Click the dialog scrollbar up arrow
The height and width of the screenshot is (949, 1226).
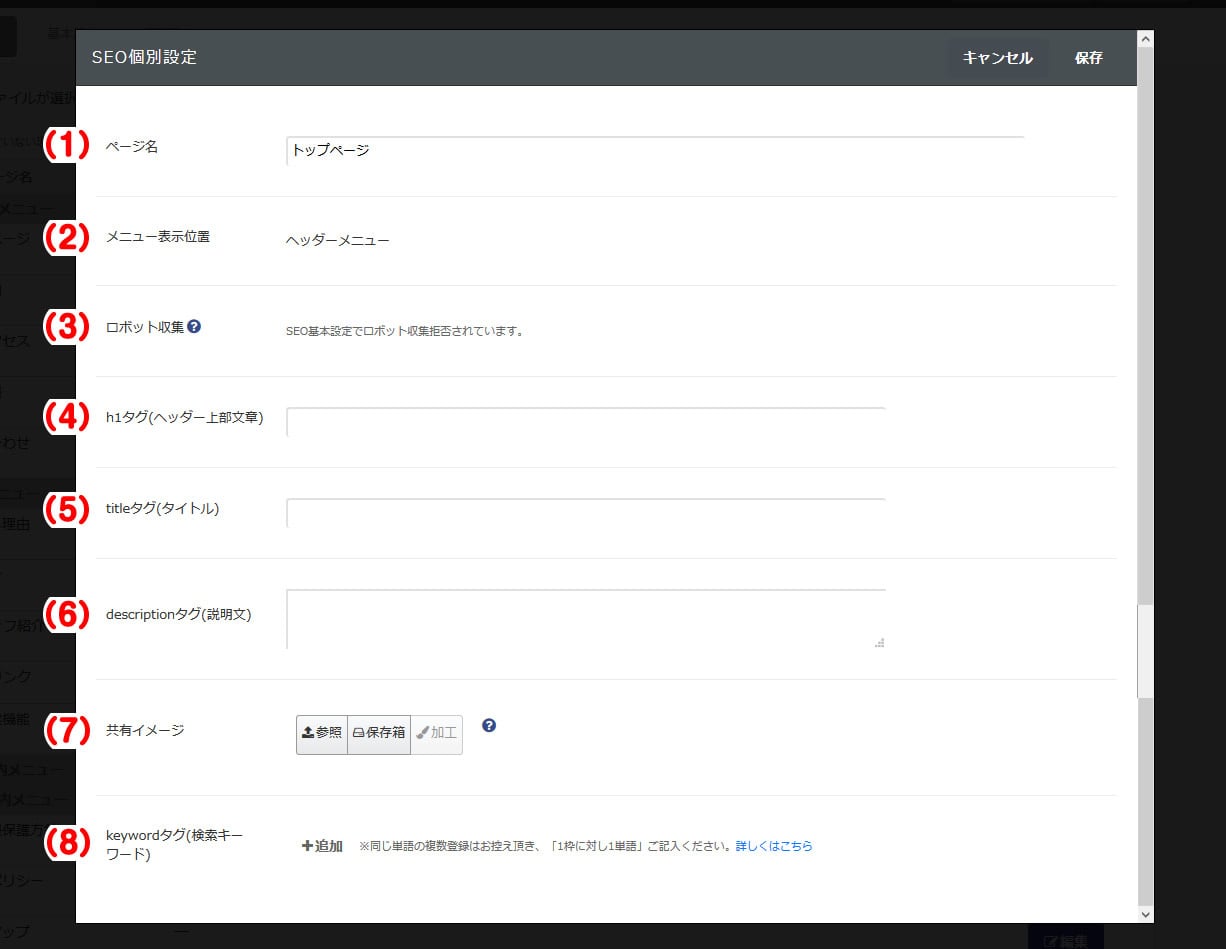pos(1146,38)
